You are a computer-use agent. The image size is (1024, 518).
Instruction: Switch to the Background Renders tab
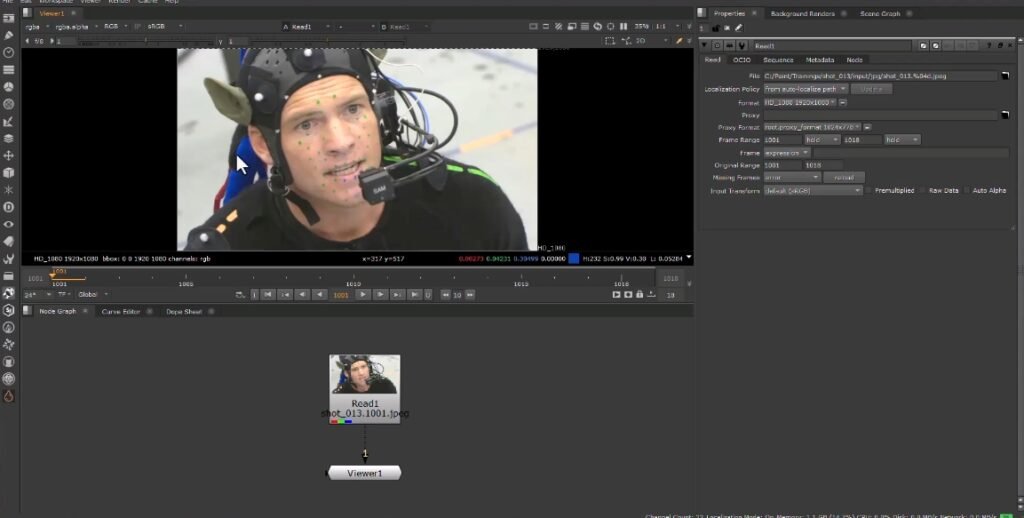click(x=803, y=14)
